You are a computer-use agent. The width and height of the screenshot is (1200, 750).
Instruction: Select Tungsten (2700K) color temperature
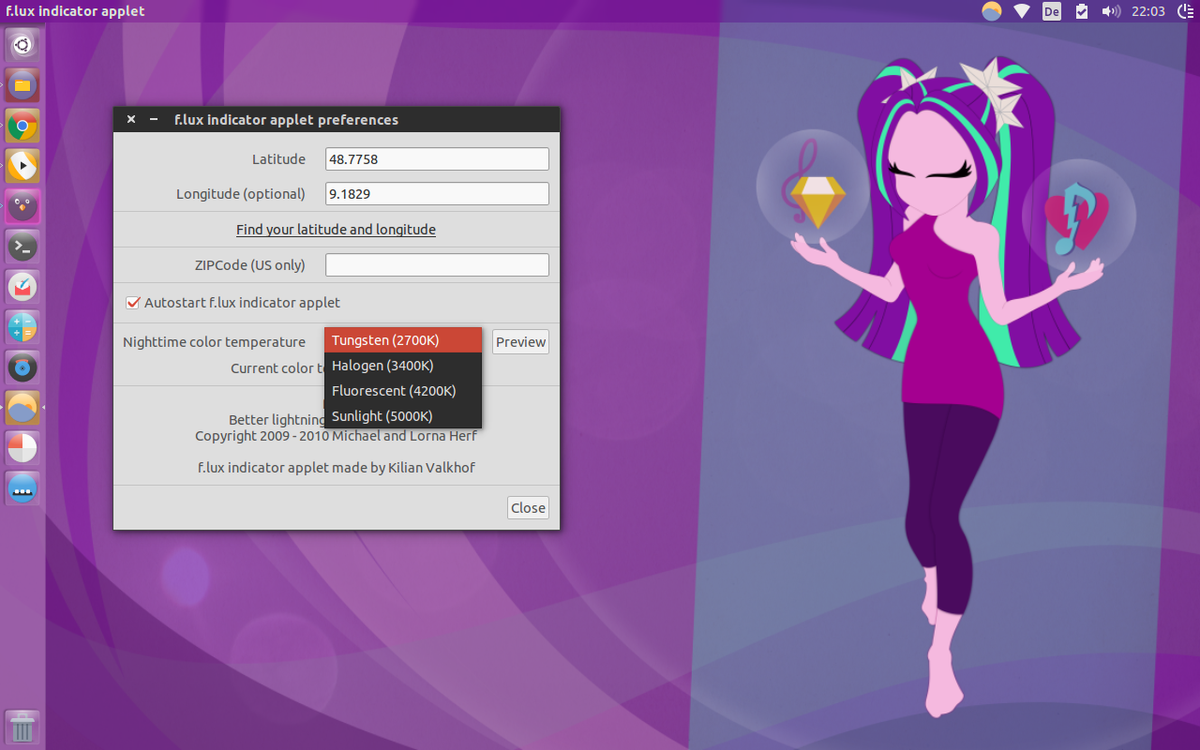(403, 340)
